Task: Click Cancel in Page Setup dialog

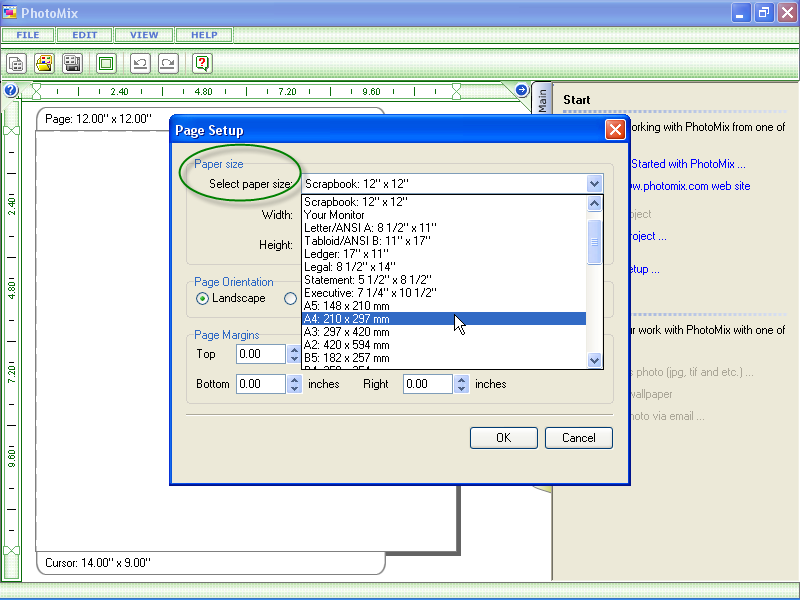Action: (579, 438)
